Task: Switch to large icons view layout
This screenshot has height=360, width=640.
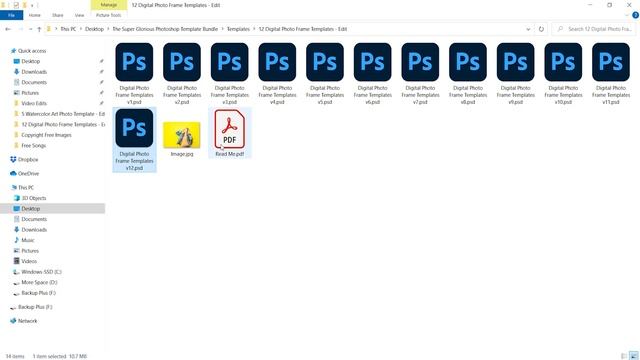Action: click(633, 356)
